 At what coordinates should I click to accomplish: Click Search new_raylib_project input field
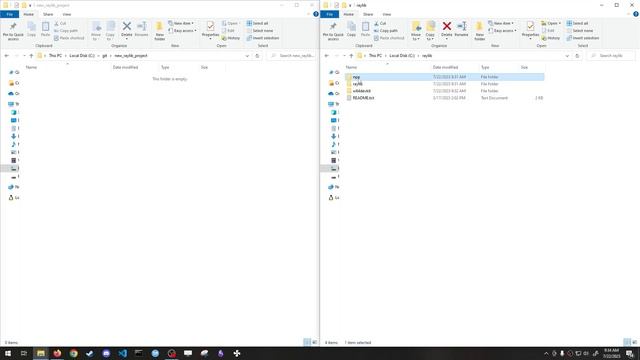pyautogui.click(x=291, y=56)
